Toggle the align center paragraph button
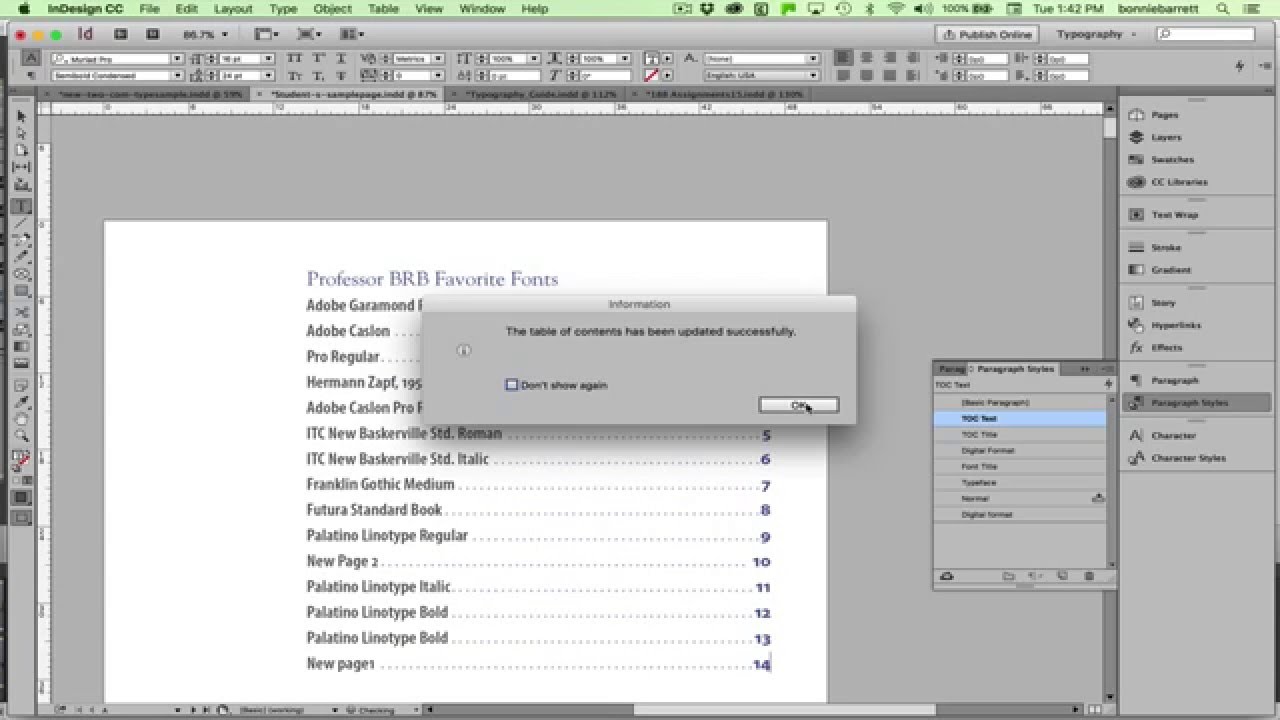The image size is (1280, 720). tap(865, 59)
